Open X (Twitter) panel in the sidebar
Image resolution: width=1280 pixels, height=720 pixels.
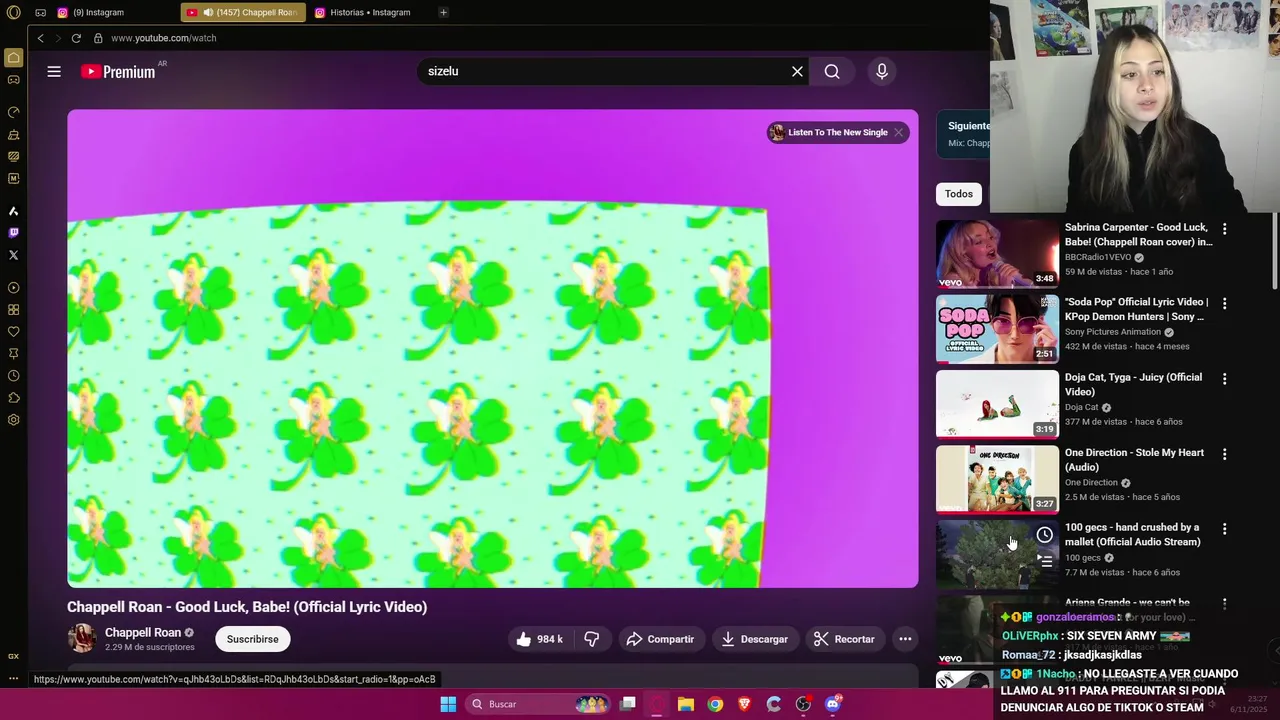pos(13,255)
